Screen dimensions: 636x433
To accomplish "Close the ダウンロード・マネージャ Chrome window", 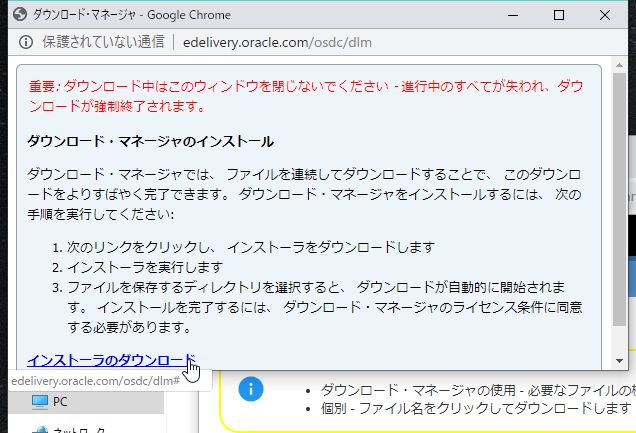I will (605, 15).
